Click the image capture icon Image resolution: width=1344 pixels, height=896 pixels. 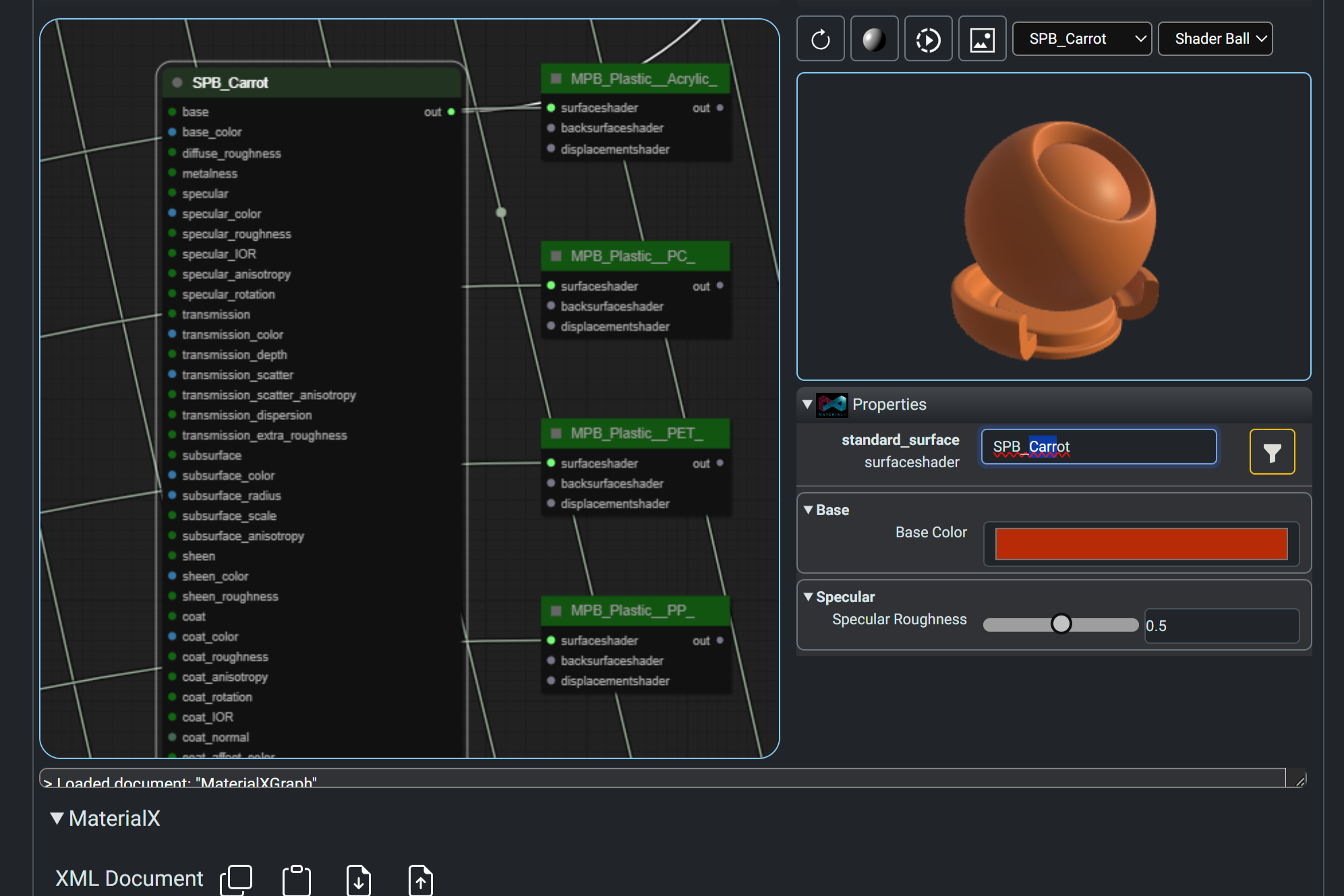pos(982,39)
